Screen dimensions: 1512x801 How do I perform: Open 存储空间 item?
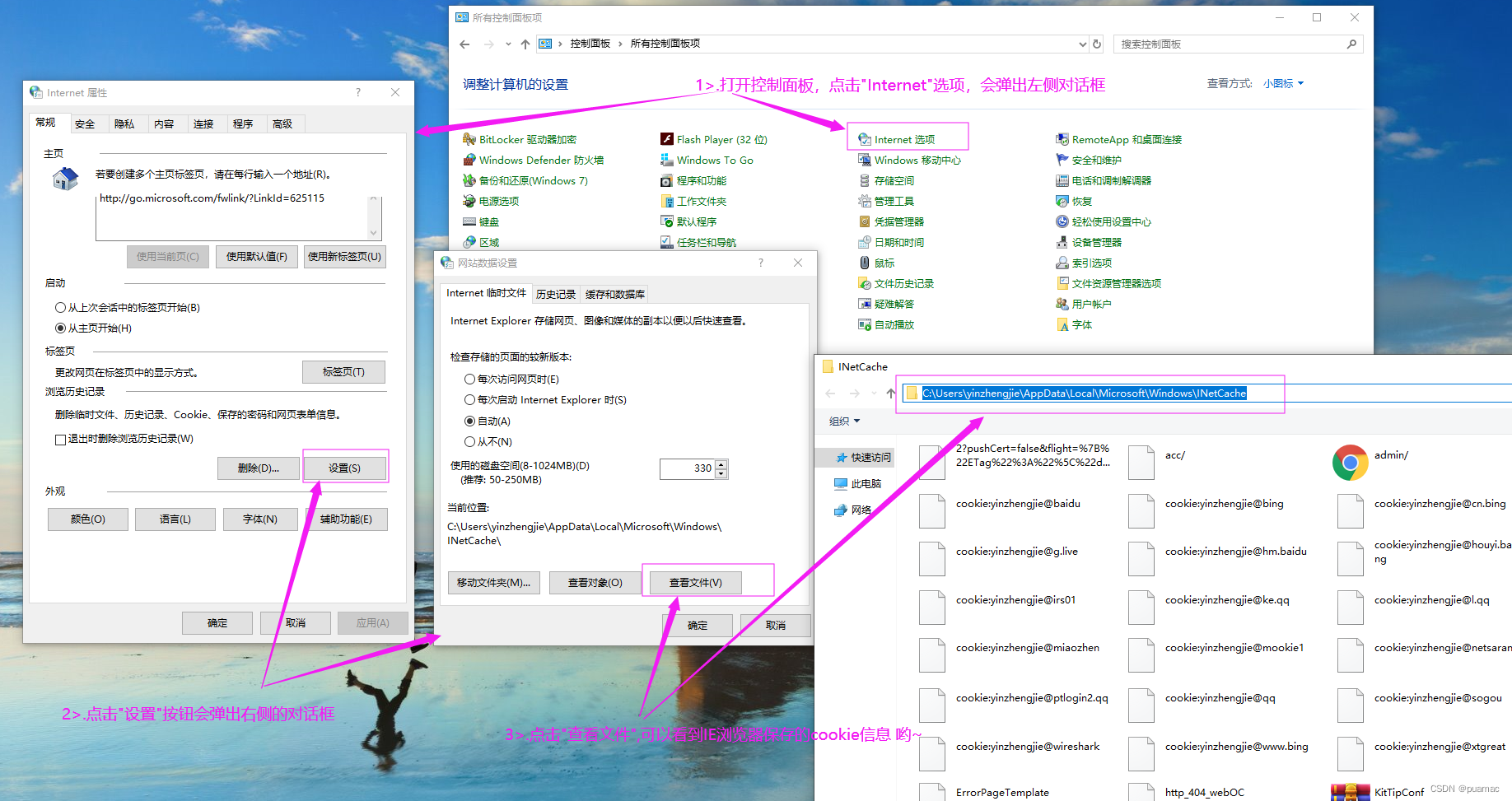click(886, 181)
